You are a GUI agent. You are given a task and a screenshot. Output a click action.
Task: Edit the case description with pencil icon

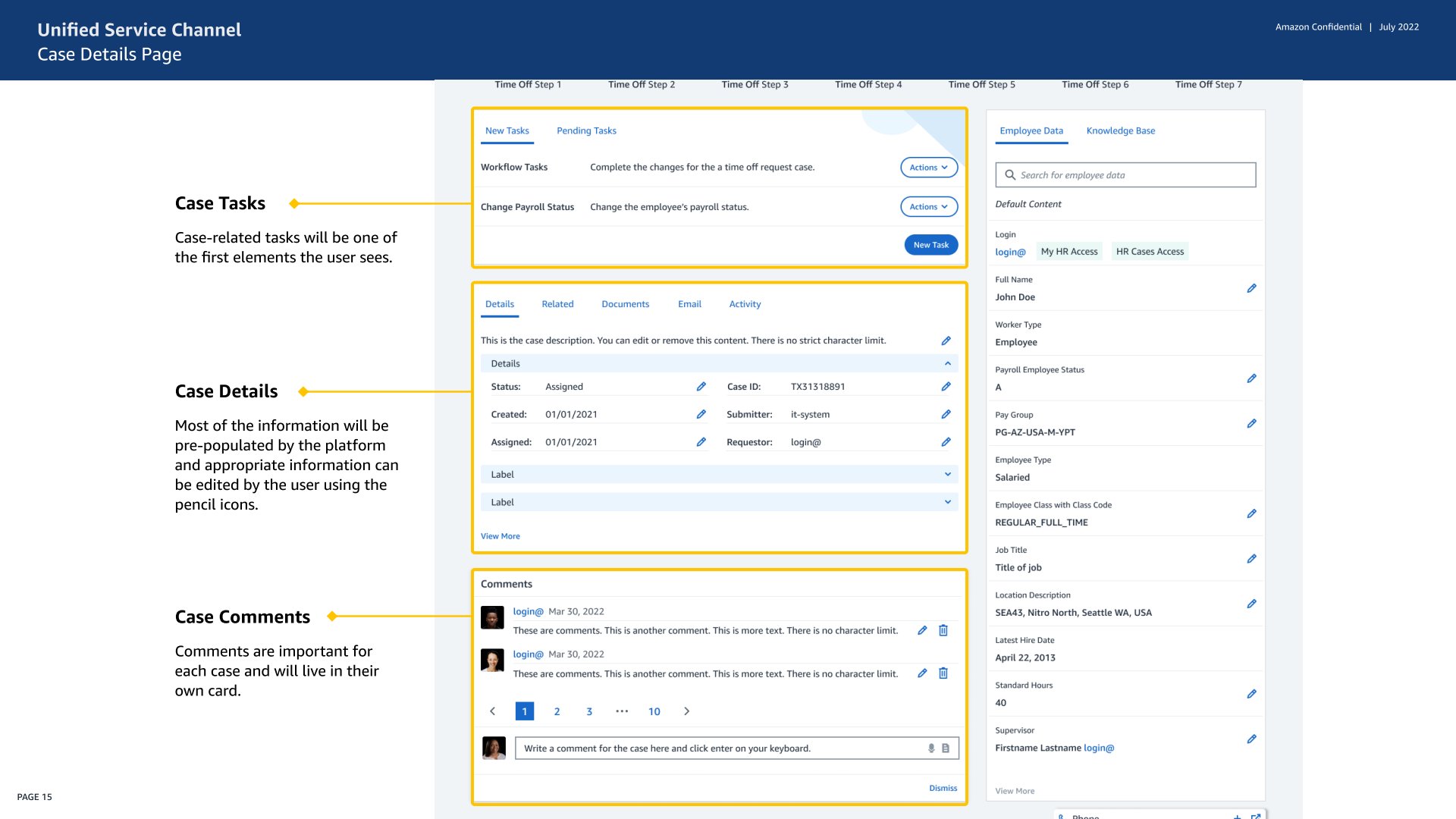(x=946, y=340)
